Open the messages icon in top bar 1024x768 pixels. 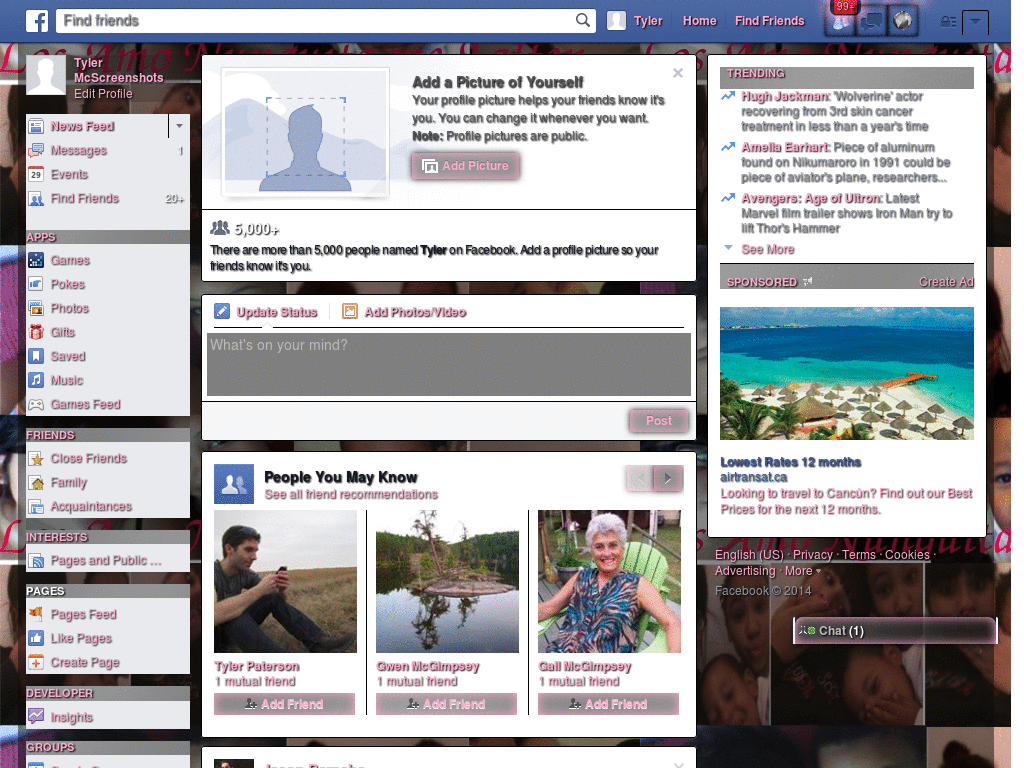tap(872, 22)
